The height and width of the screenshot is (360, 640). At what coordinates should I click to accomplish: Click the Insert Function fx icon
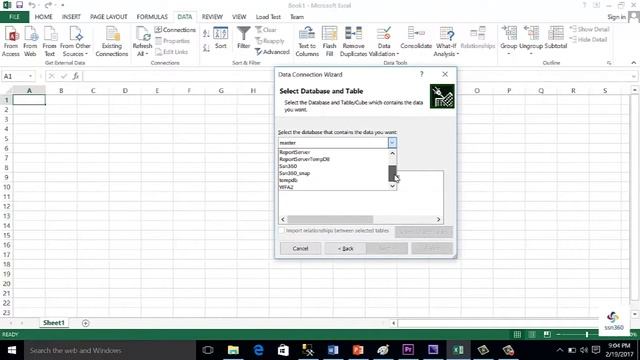pyautogui.click(x=76, y=76)
